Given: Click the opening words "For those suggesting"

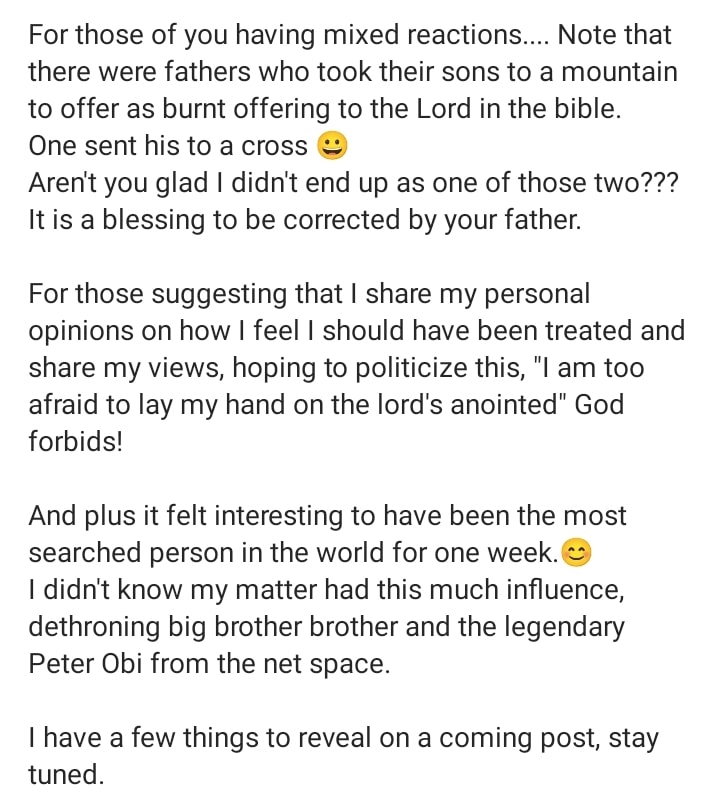Looking at the screenshot, I should point(145,294).
